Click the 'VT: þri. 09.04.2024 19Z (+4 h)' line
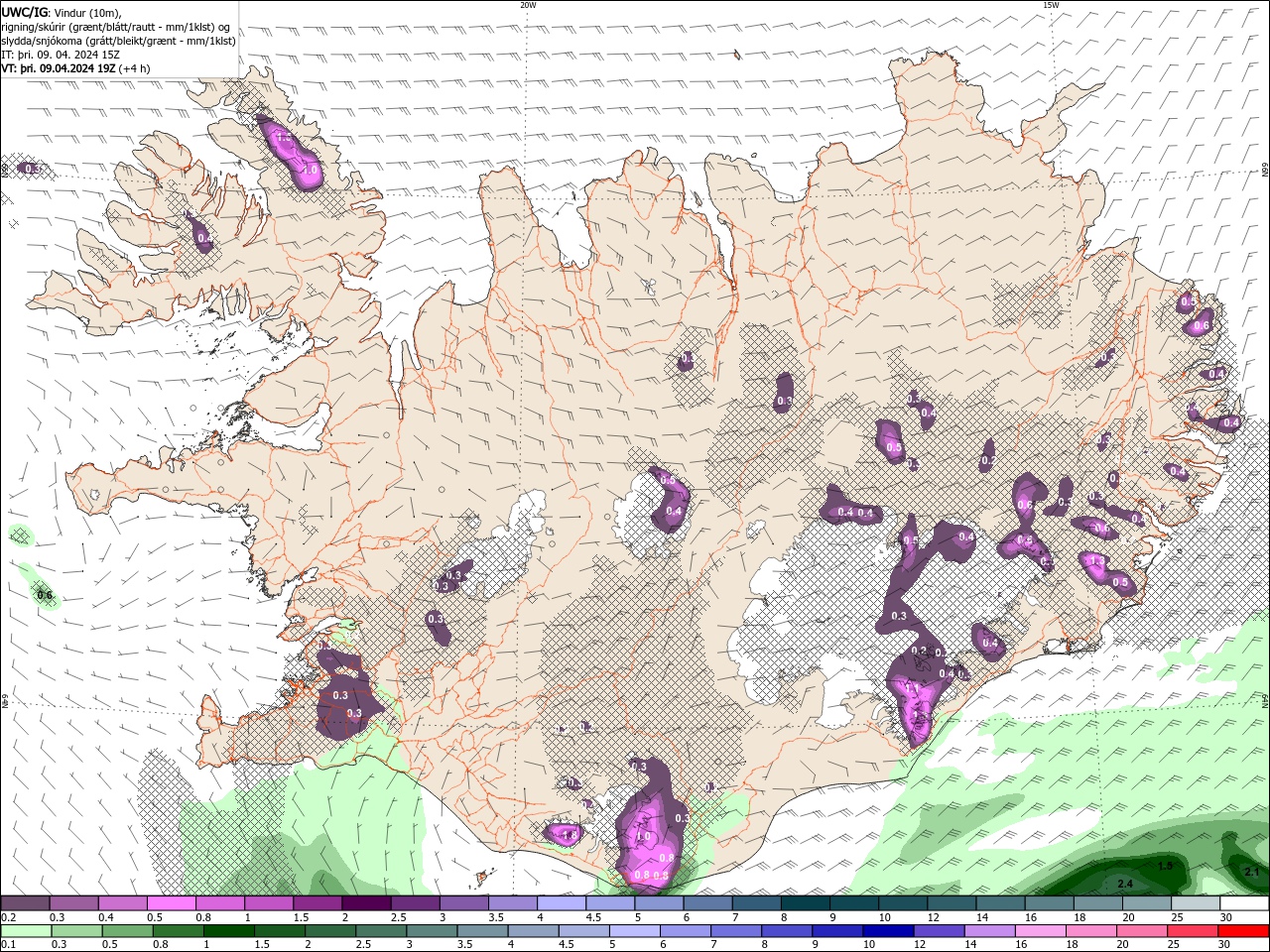 point(75,68)
